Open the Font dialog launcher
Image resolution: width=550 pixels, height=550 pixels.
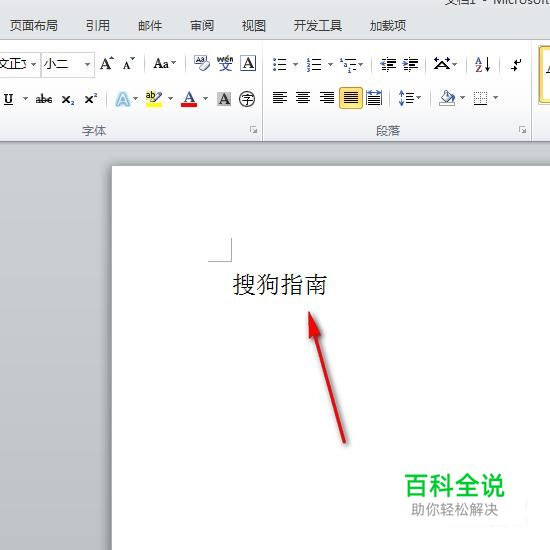(x=253, y=130)
